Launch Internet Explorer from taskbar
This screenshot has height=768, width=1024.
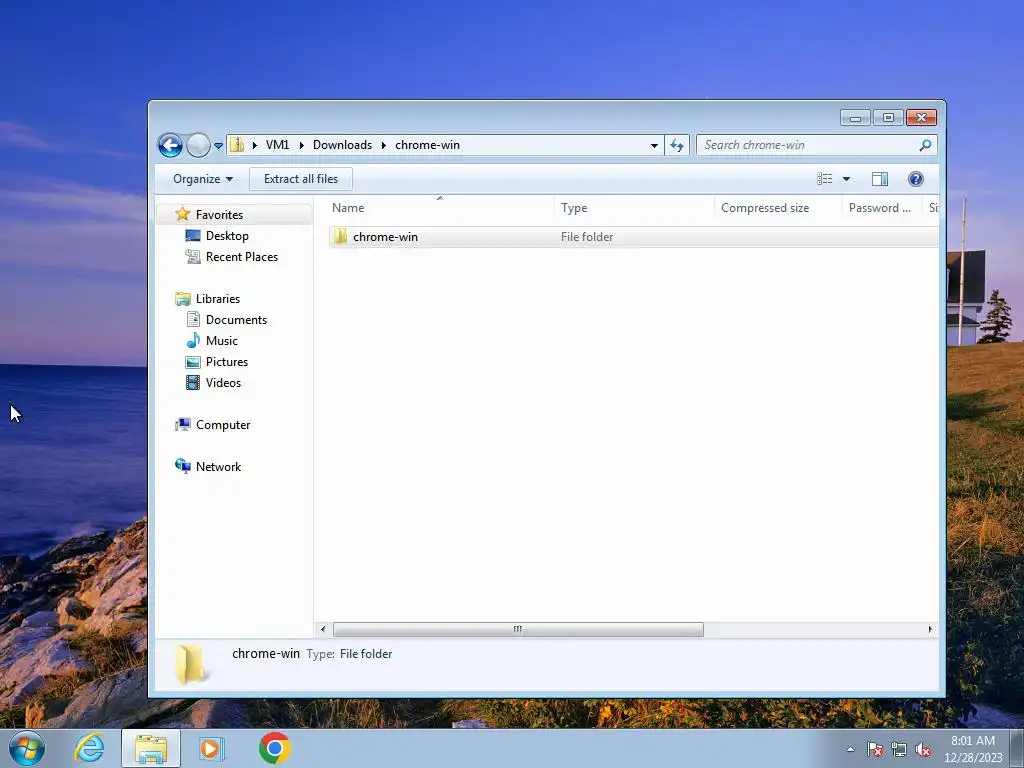tap(89, 748)
